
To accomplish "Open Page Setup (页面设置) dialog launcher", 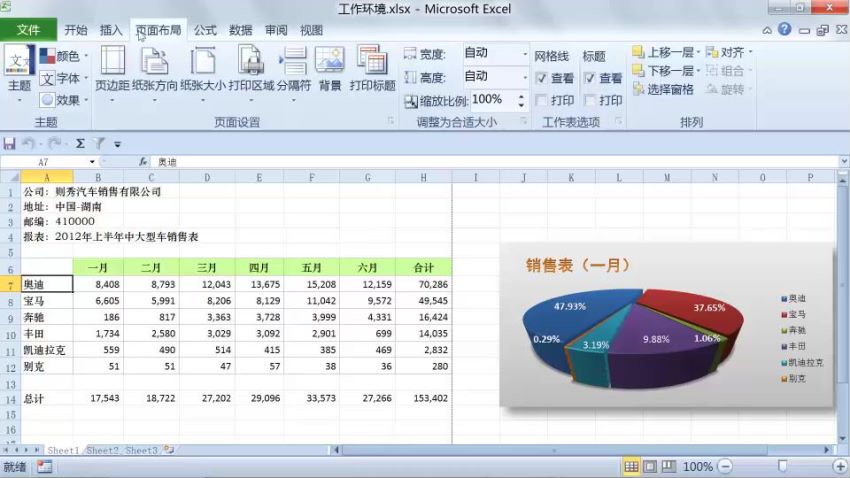I will [390, 120].
